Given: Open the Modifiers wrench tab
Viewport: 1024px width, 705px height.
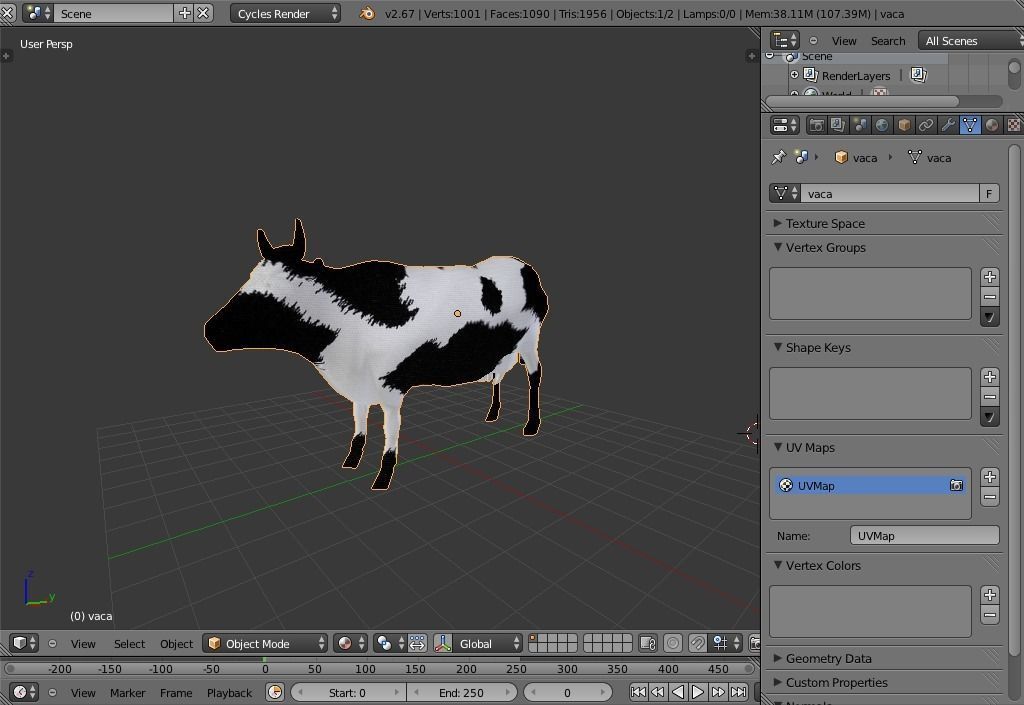Looking at the screenshot, I should 948,125.
